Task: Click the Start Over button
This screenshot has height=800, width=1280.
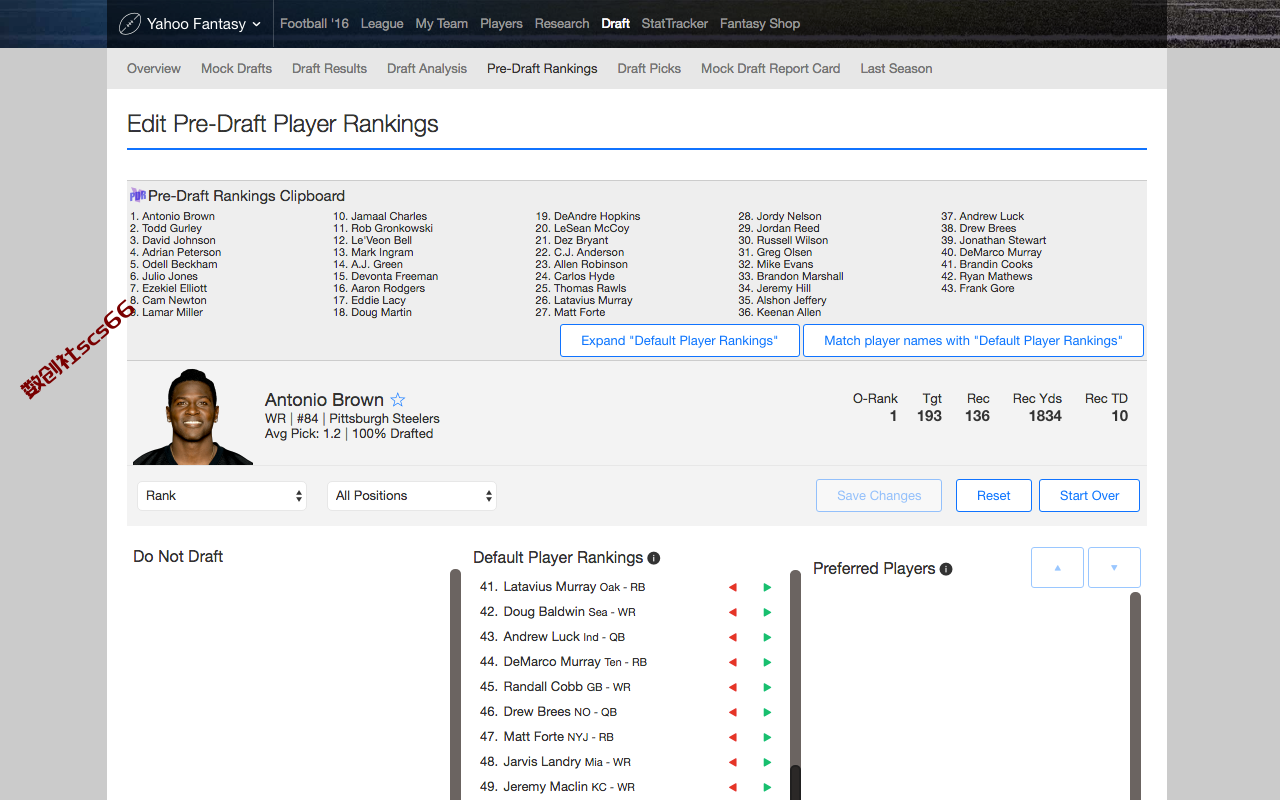Action: [x=1089, y=495]
